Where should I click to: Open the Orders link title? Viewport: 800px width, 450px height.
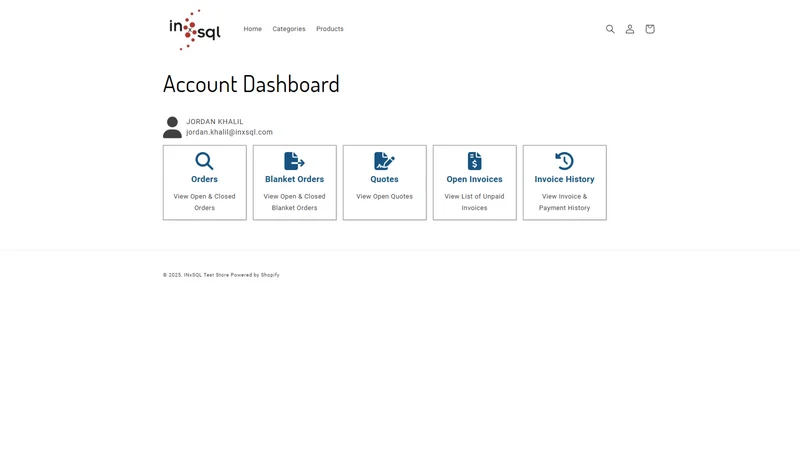204,179
